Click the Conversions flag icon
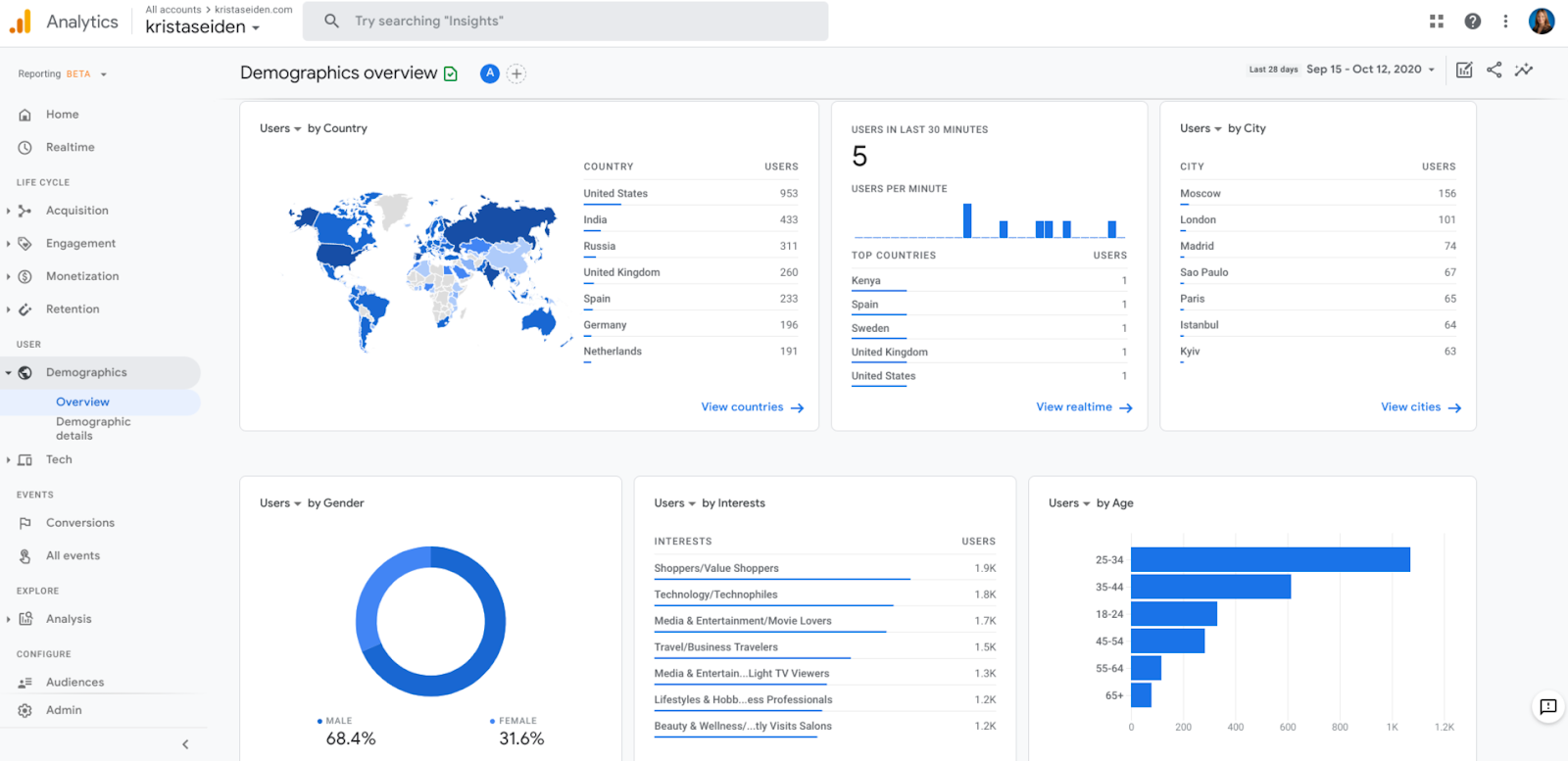The image size is (1568, 761). coord(25,523)
